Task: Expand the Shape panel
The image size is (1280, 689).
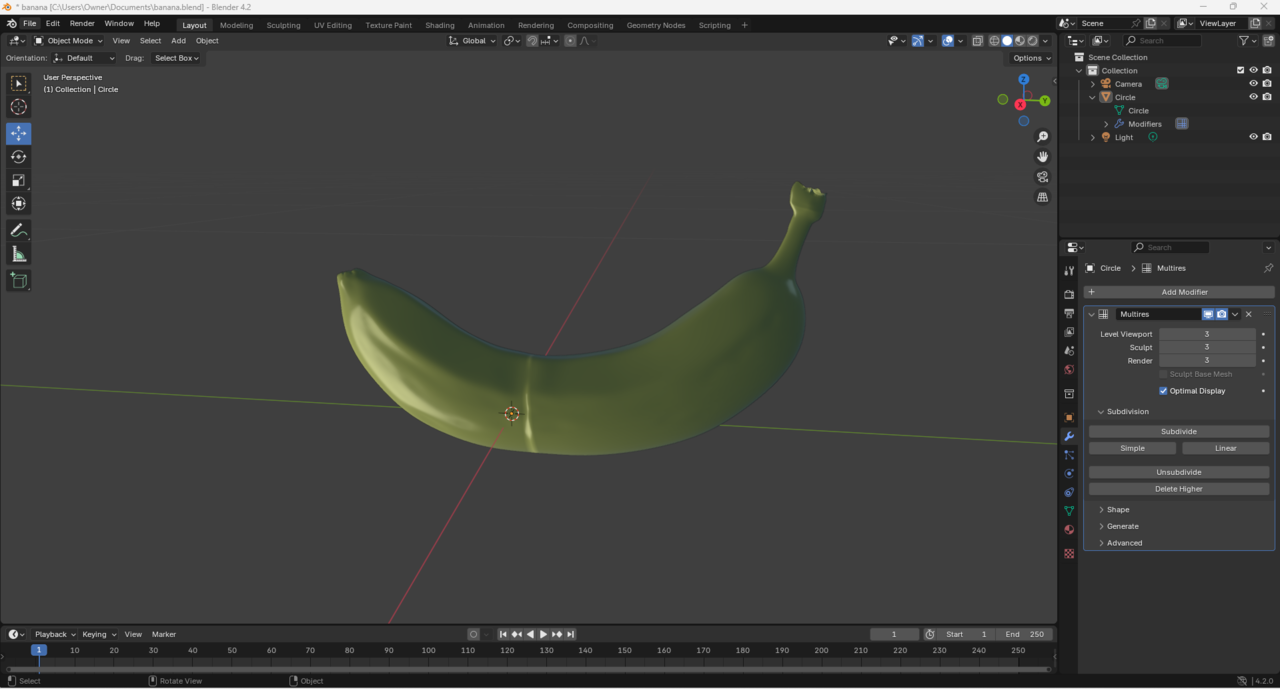Action: [1117, 510]
